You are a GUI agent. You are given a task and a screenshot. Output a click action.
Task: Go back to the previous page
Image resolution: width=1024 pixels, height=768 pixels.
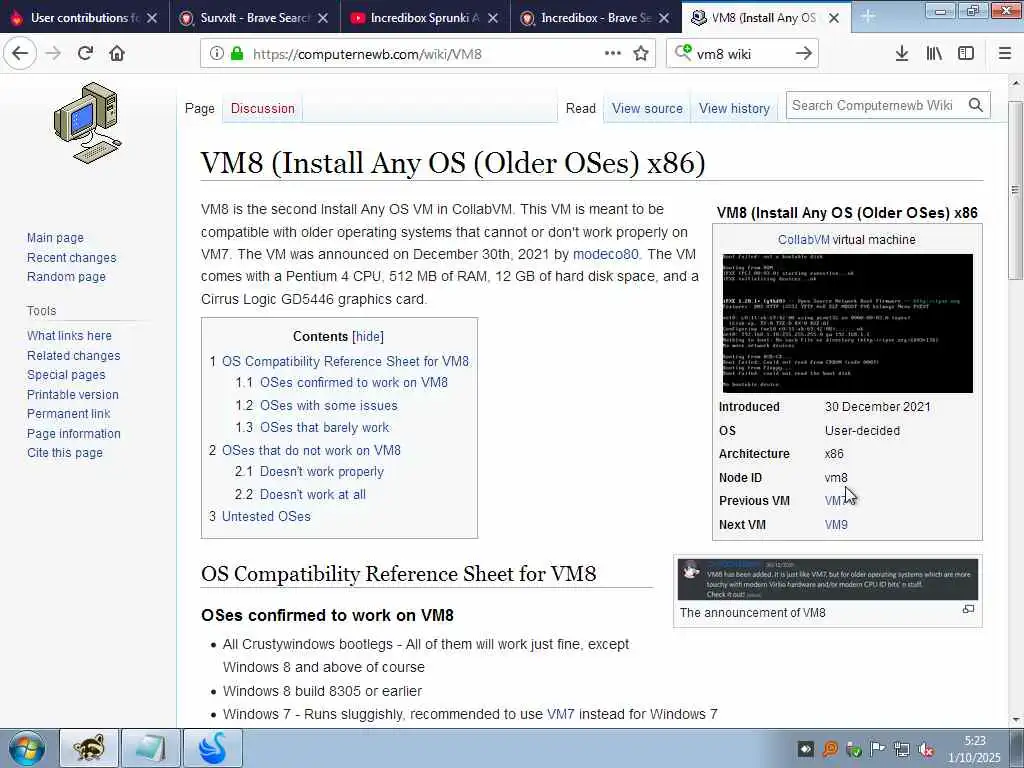(20, 54)
